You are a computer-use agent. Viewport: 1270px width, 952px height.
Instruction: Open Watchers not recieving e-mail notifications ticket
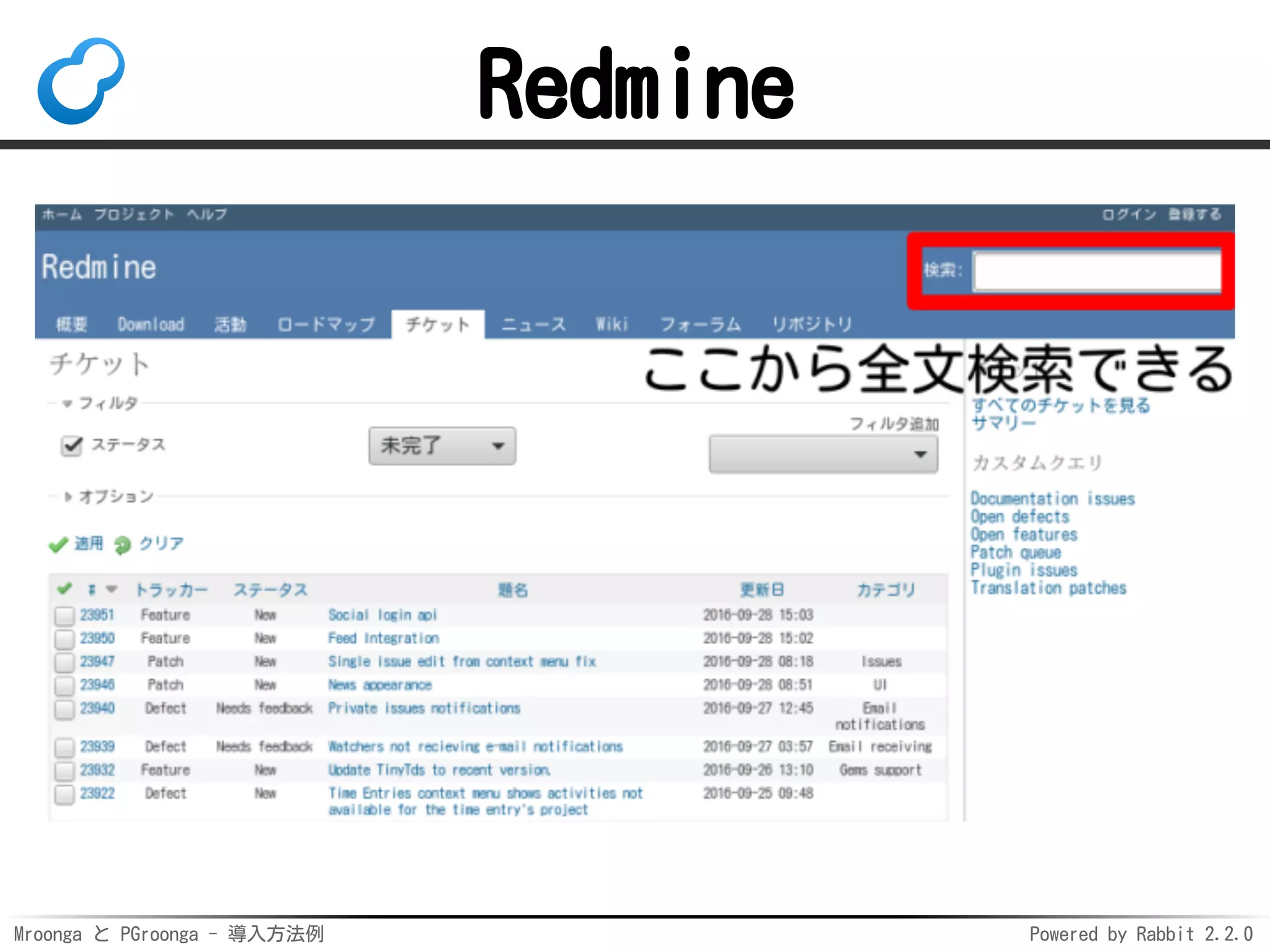pos(475,746)
